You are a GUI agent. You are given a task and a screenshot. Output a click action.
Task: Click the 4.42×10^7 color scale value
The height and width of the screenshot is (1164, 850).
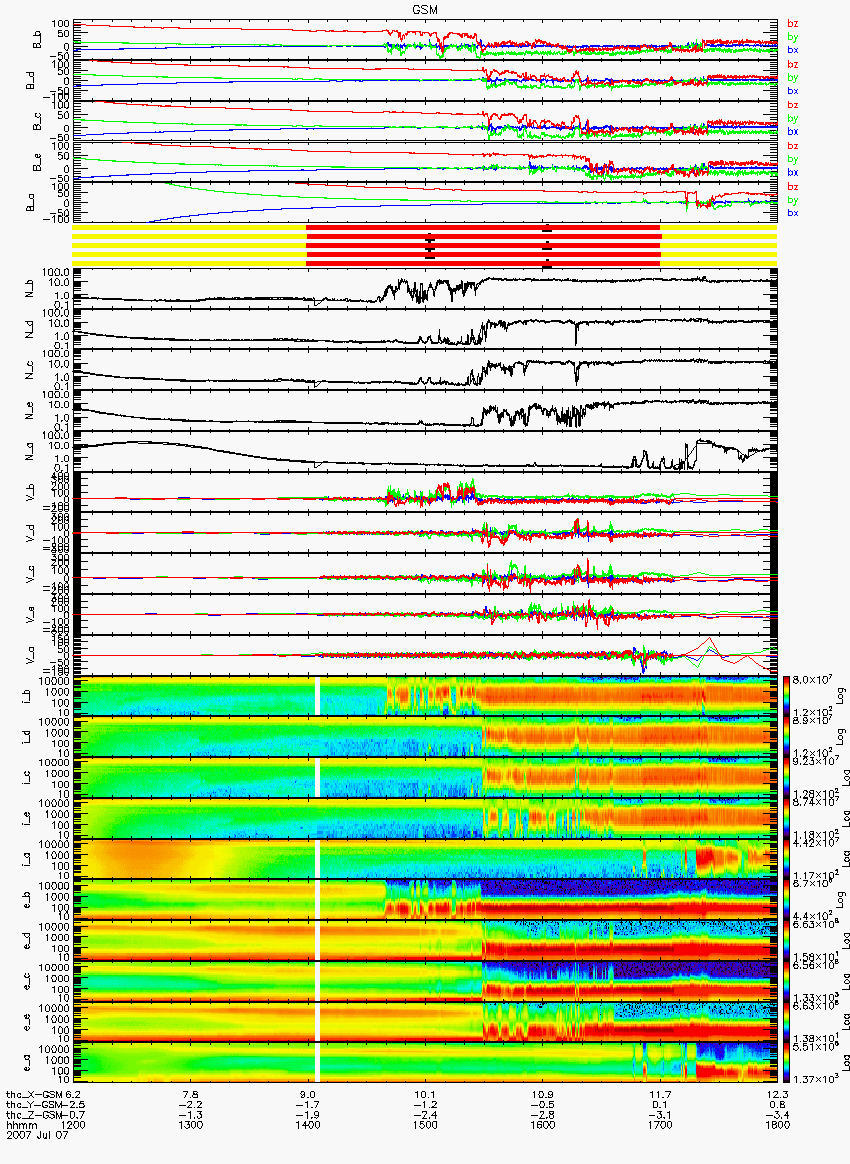[815, 843]
